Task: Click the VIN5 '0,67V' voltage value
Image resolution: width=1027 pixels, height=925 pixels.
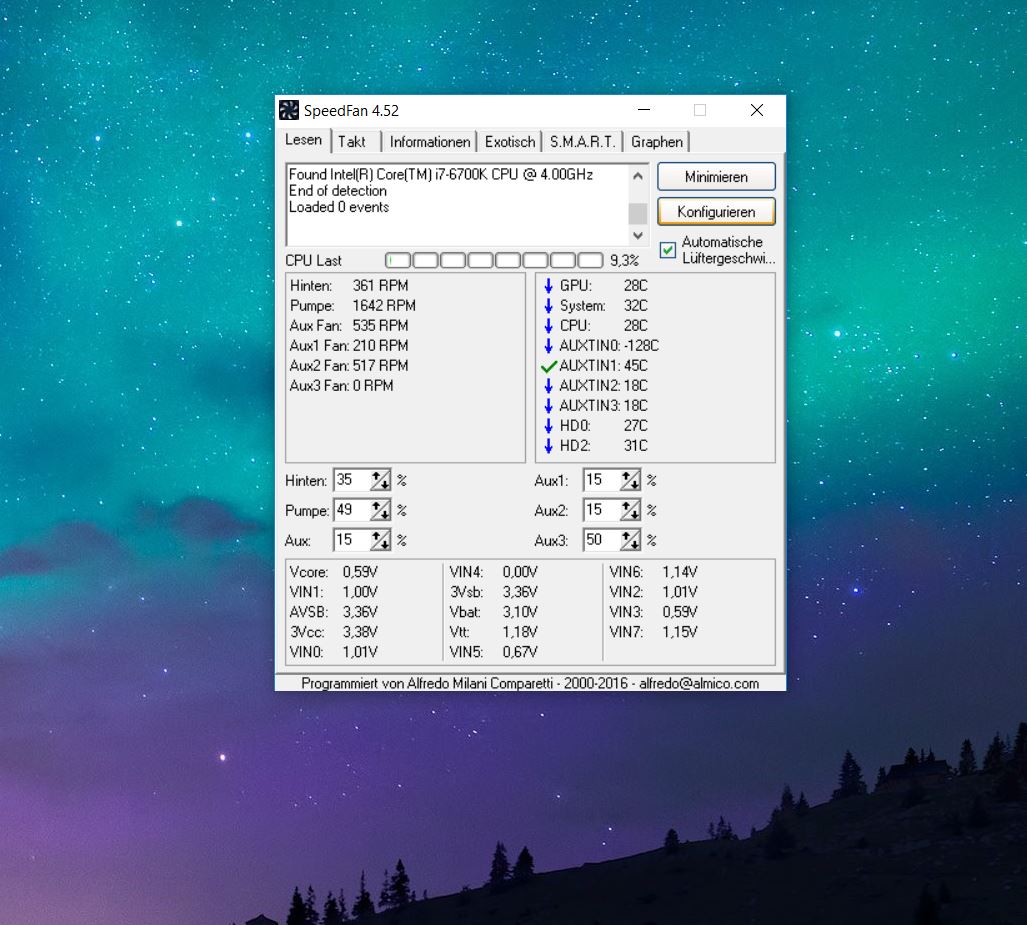Action: 520,652
